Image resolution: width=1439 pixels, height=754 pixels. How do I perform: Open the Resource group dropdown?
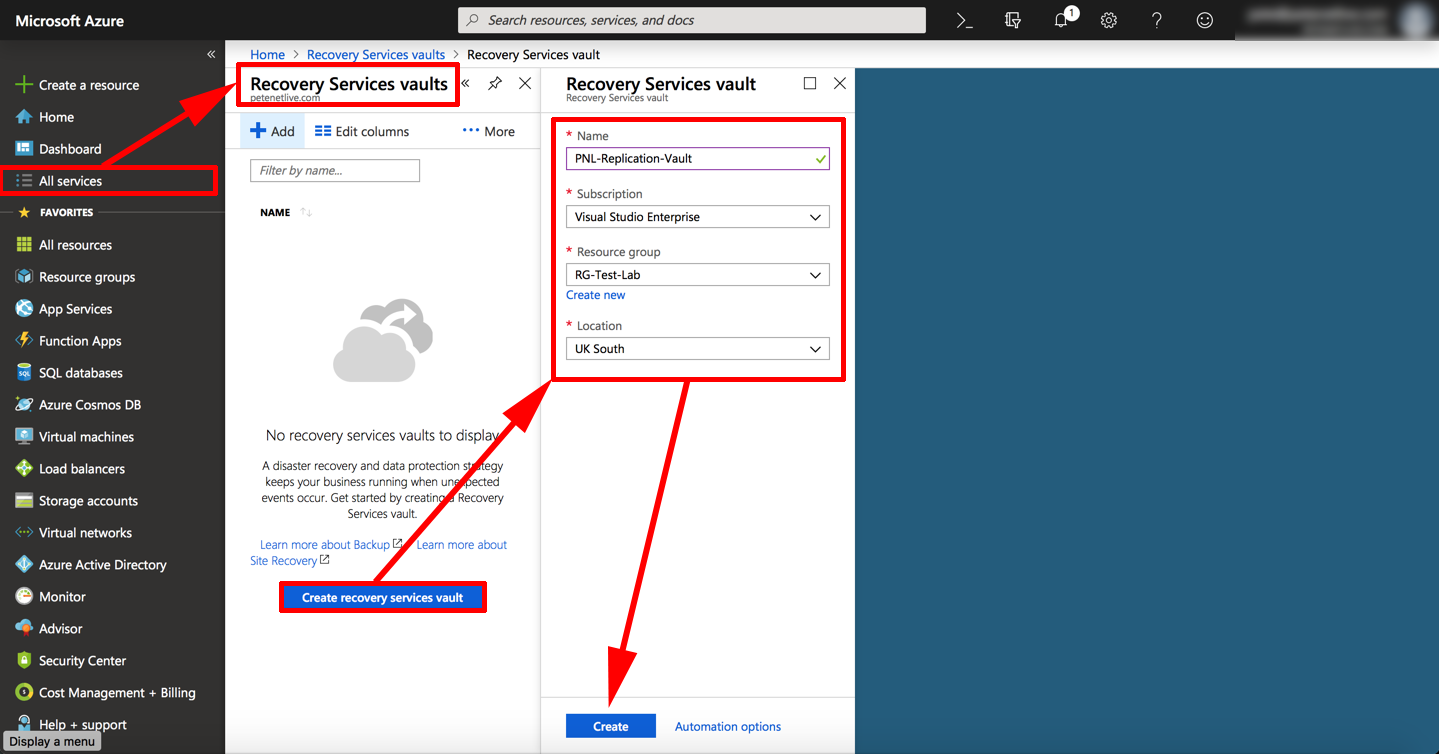698,274
